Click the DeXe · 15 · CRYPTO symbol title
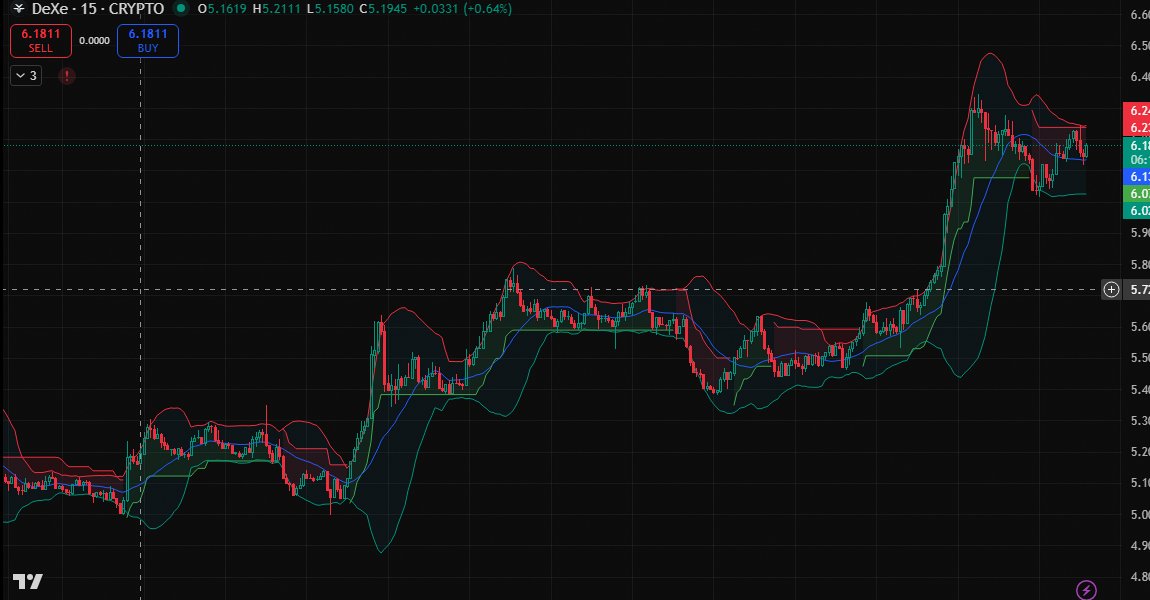This screenshot has width=1150, height=600. [x=98, y=10]
